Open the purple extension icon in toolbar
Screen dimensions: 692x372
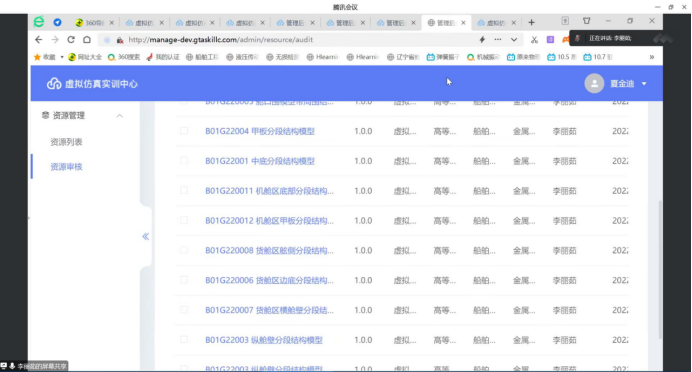(550, 40)
